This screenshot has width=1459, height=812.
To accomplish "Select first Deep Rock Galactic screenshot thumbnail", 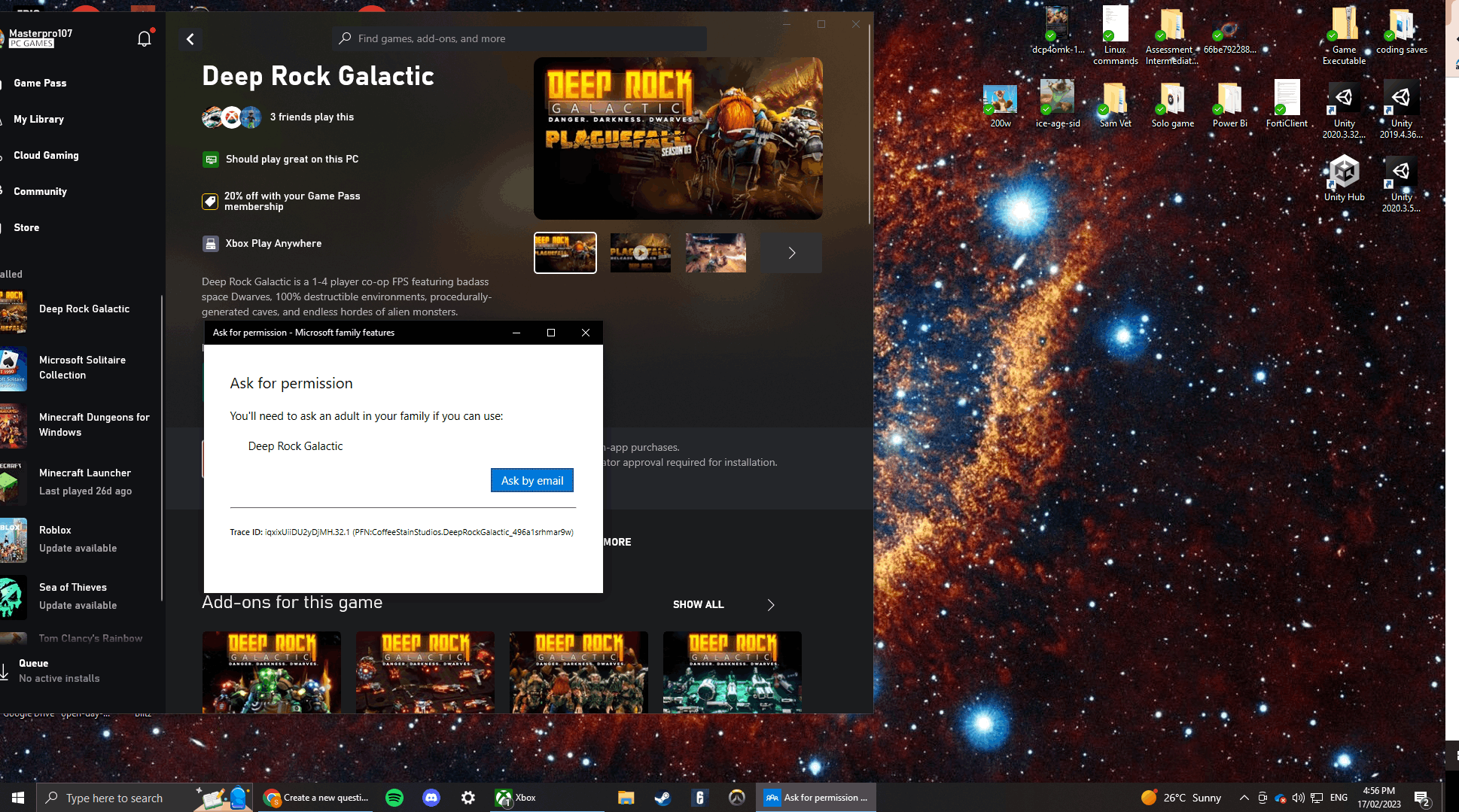I will [565, 253].
